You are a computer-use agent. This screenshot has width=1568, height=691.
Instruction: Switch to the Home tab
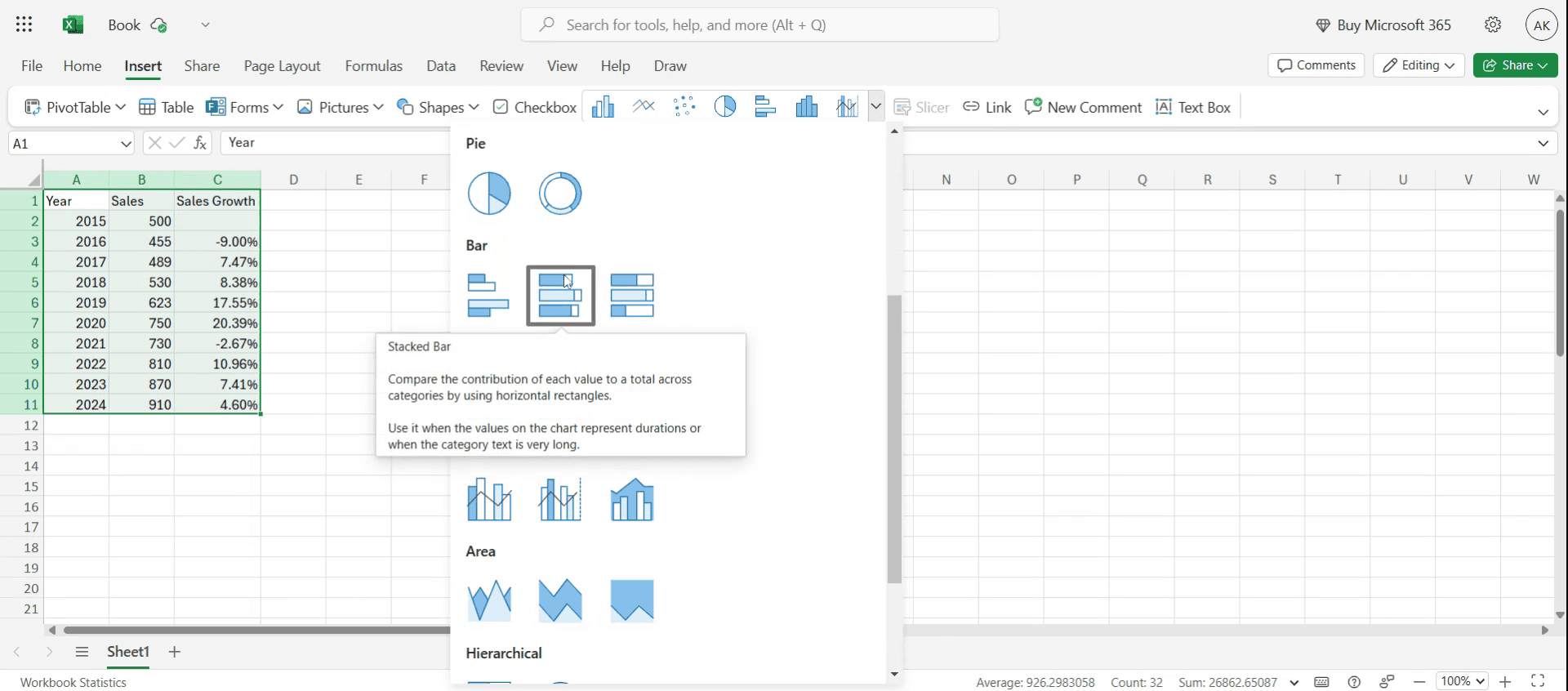[82, 65]
